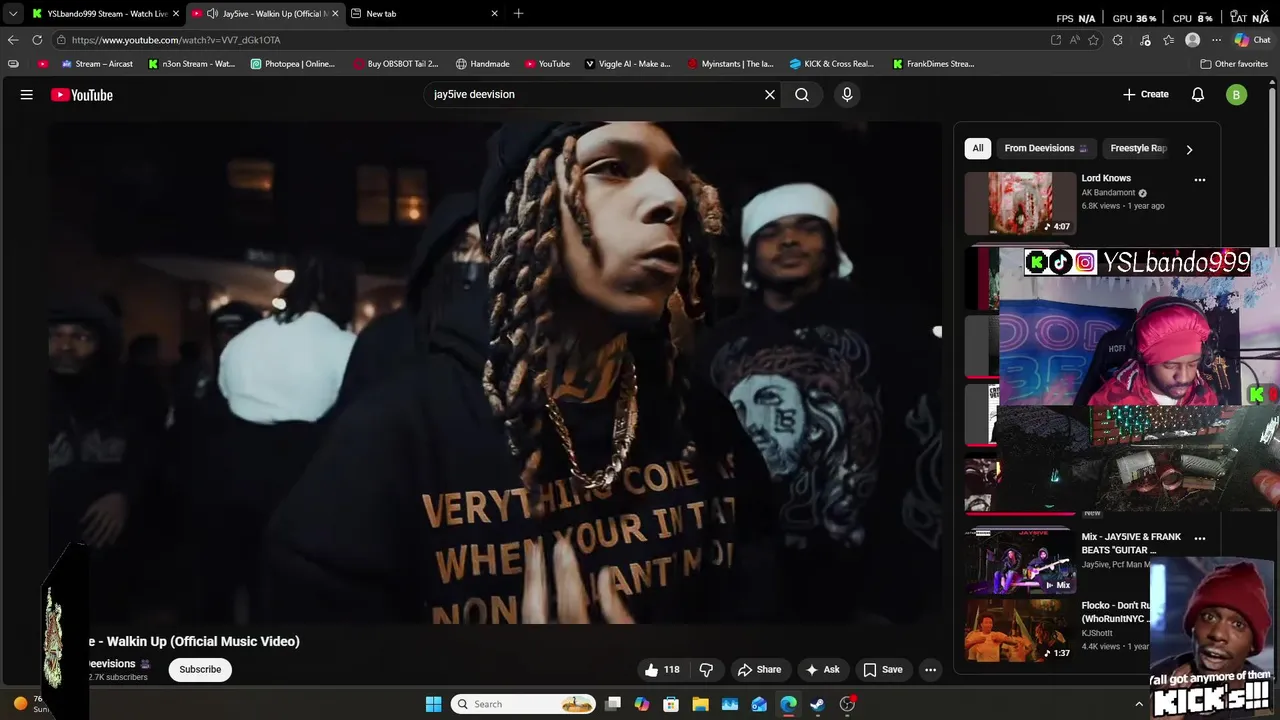The width and height of the screenshot is (1280, 720).
Task: Open the Windows Start menu
Action: click(x=433, y=704)
